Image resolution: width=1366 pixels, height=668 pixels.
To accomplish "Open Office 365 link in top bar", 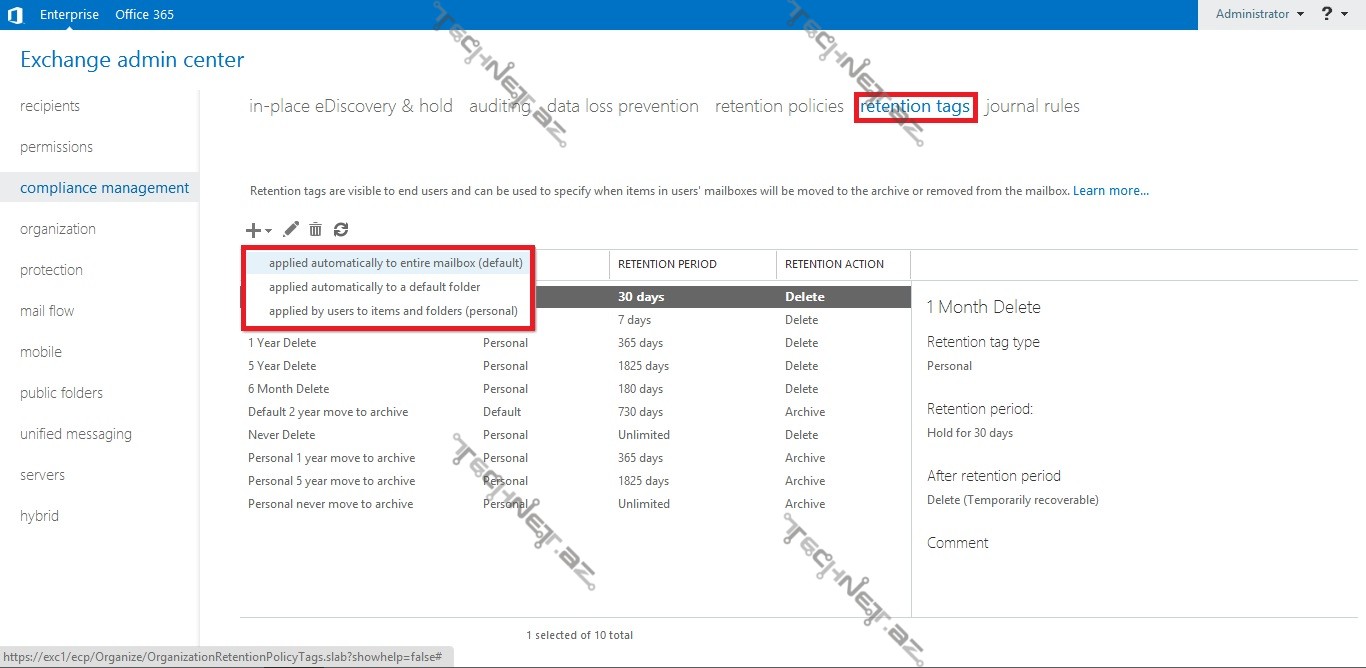I will coord(145,15).
